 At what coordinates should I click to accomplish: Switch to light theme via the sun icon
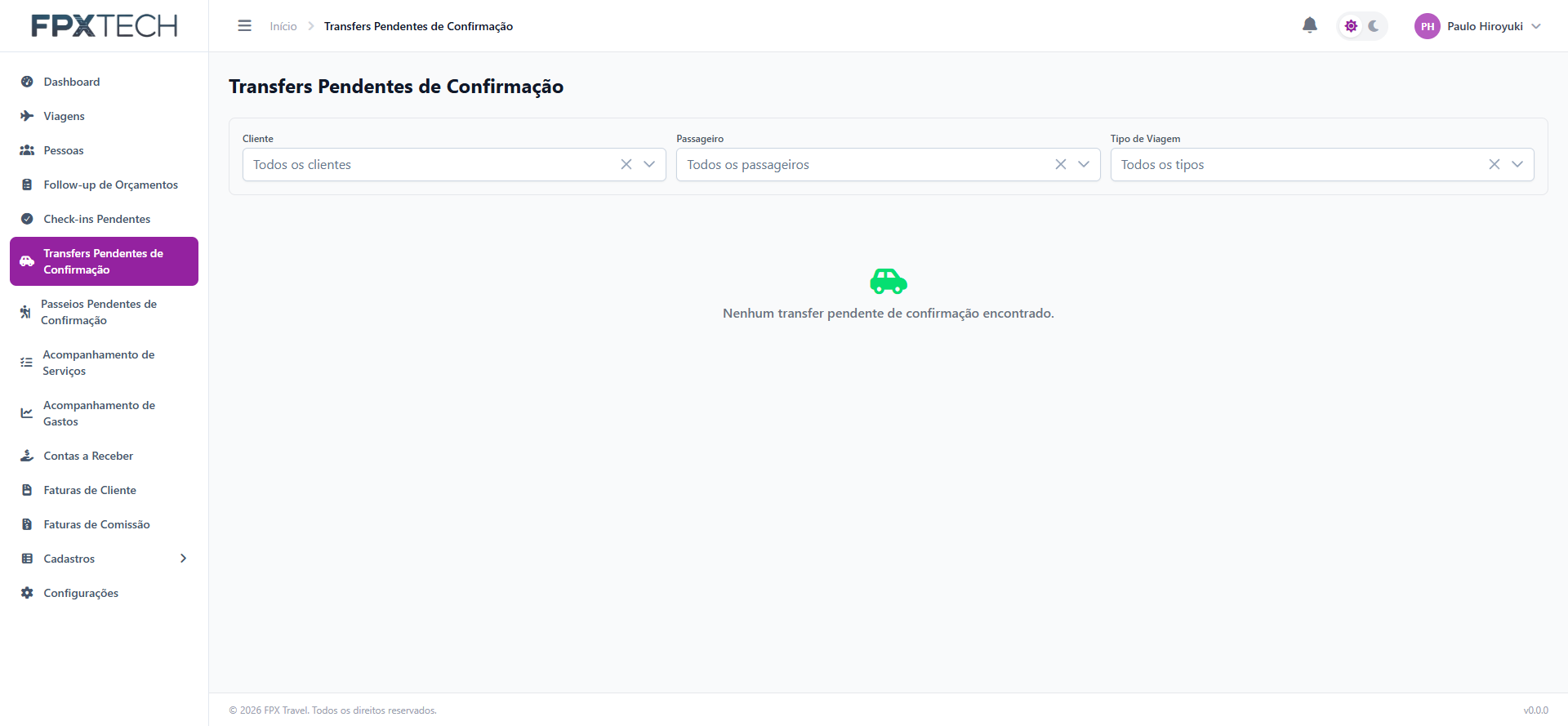tap(1351, 26)
